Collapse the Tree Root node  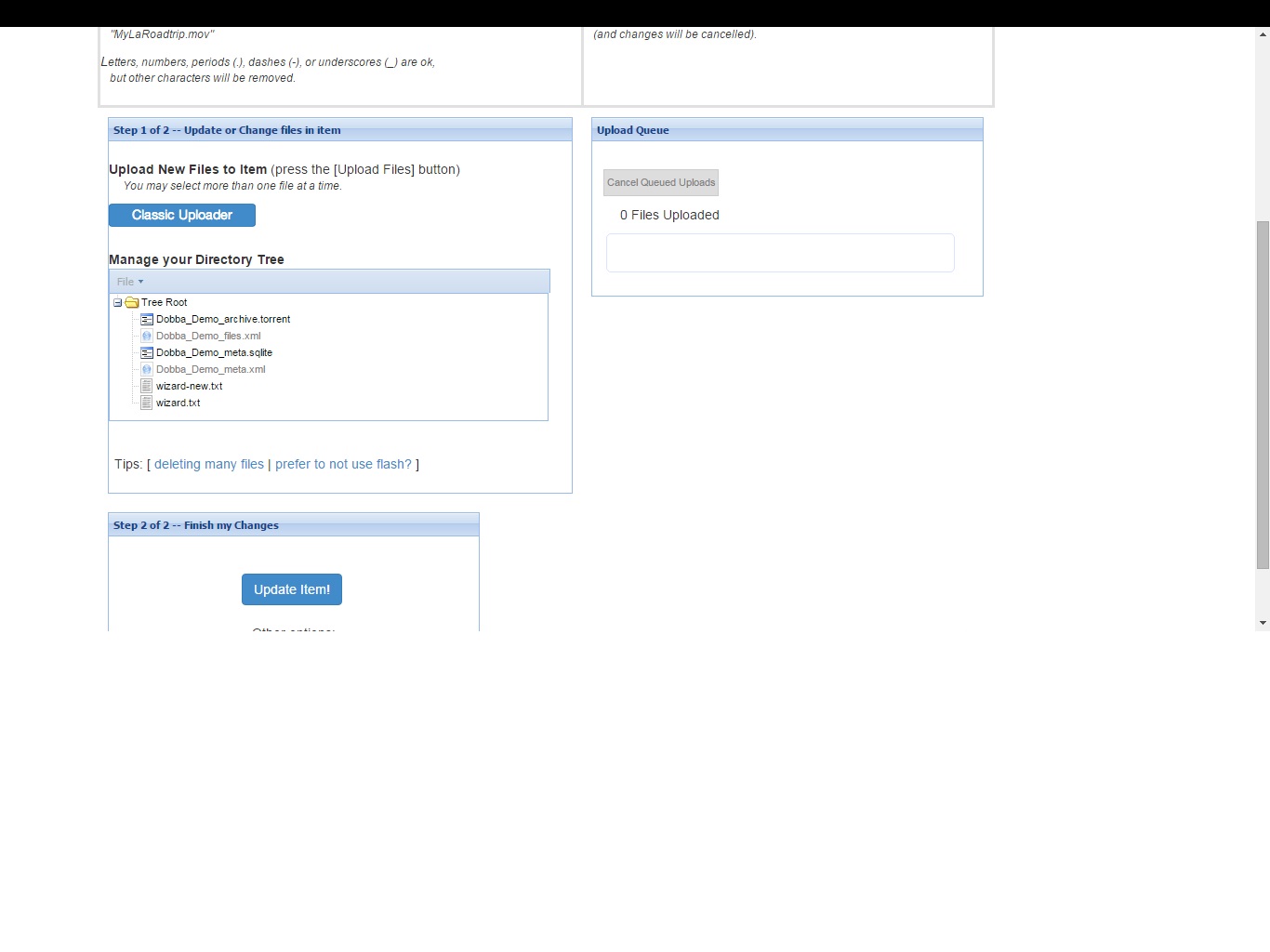pyautogui.click(x=118, y=303)
